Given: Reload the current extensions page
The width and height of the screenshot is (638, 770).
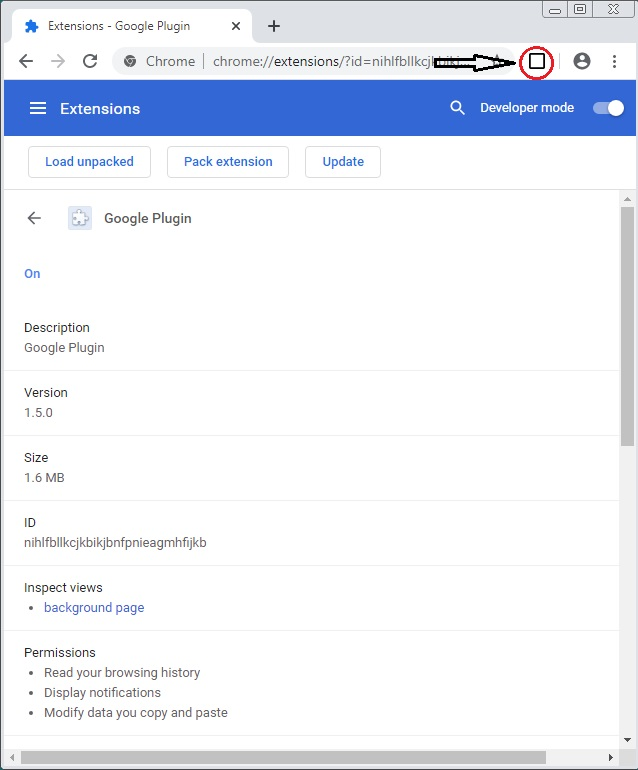Looking at the screenshot, I should click(x=90, y=61).
